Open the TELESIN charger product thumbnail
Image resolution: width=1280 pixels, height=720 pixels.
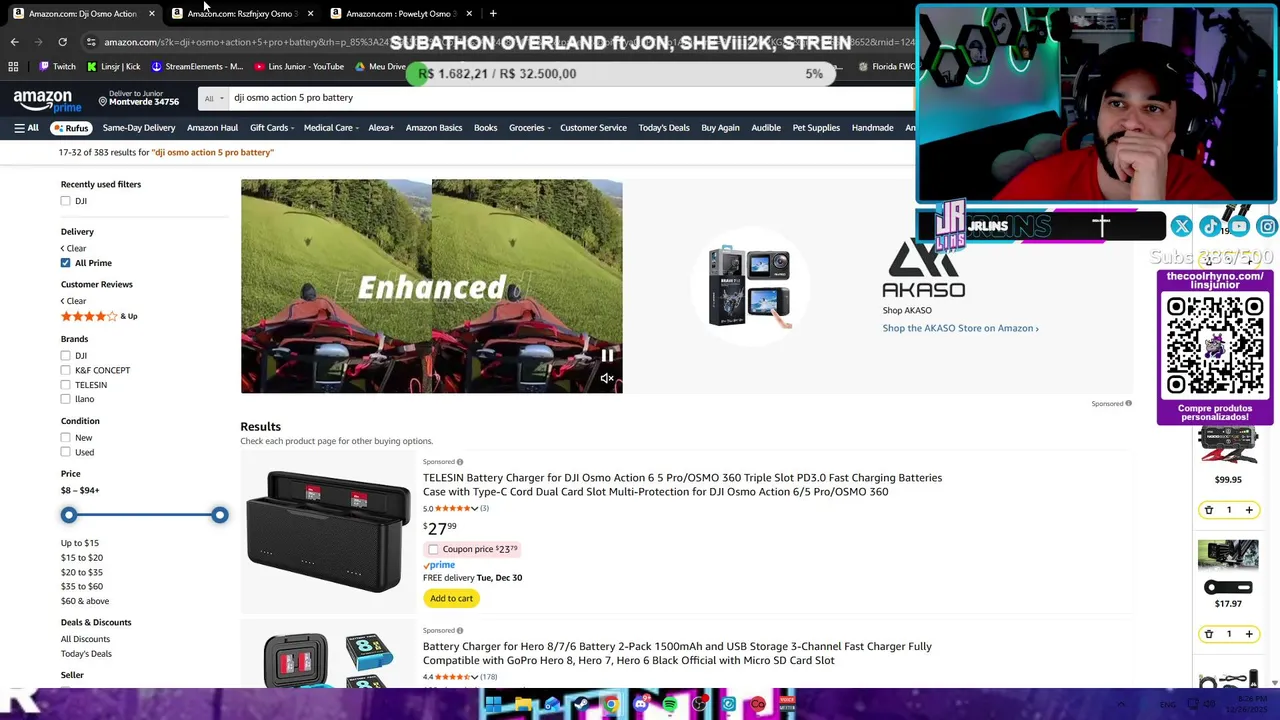(x=327, y=531)
